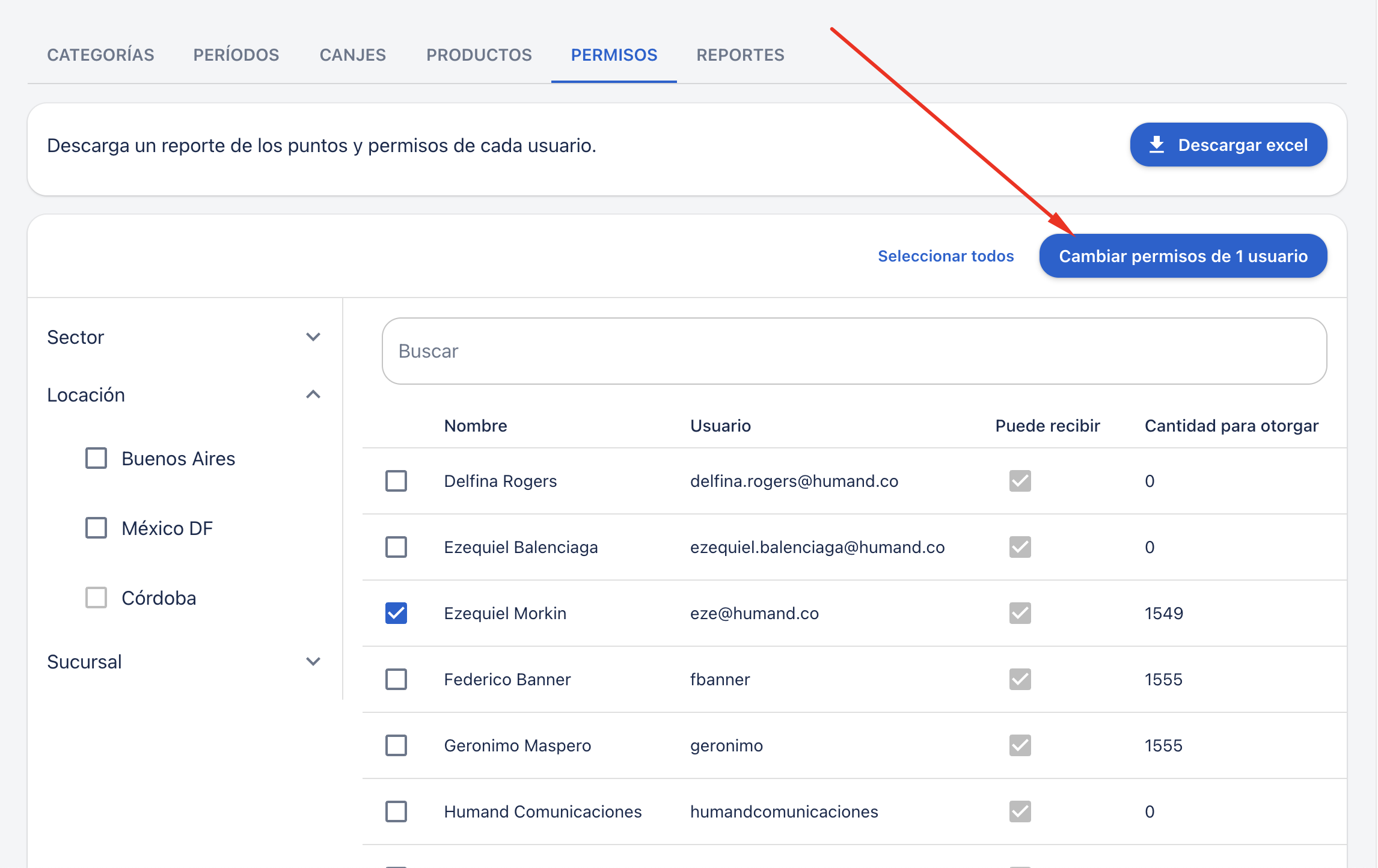Click Cambiar permisos de 1 usuario button
Viewport: 1378px width, 868px height.
[x=1183, y=256]
